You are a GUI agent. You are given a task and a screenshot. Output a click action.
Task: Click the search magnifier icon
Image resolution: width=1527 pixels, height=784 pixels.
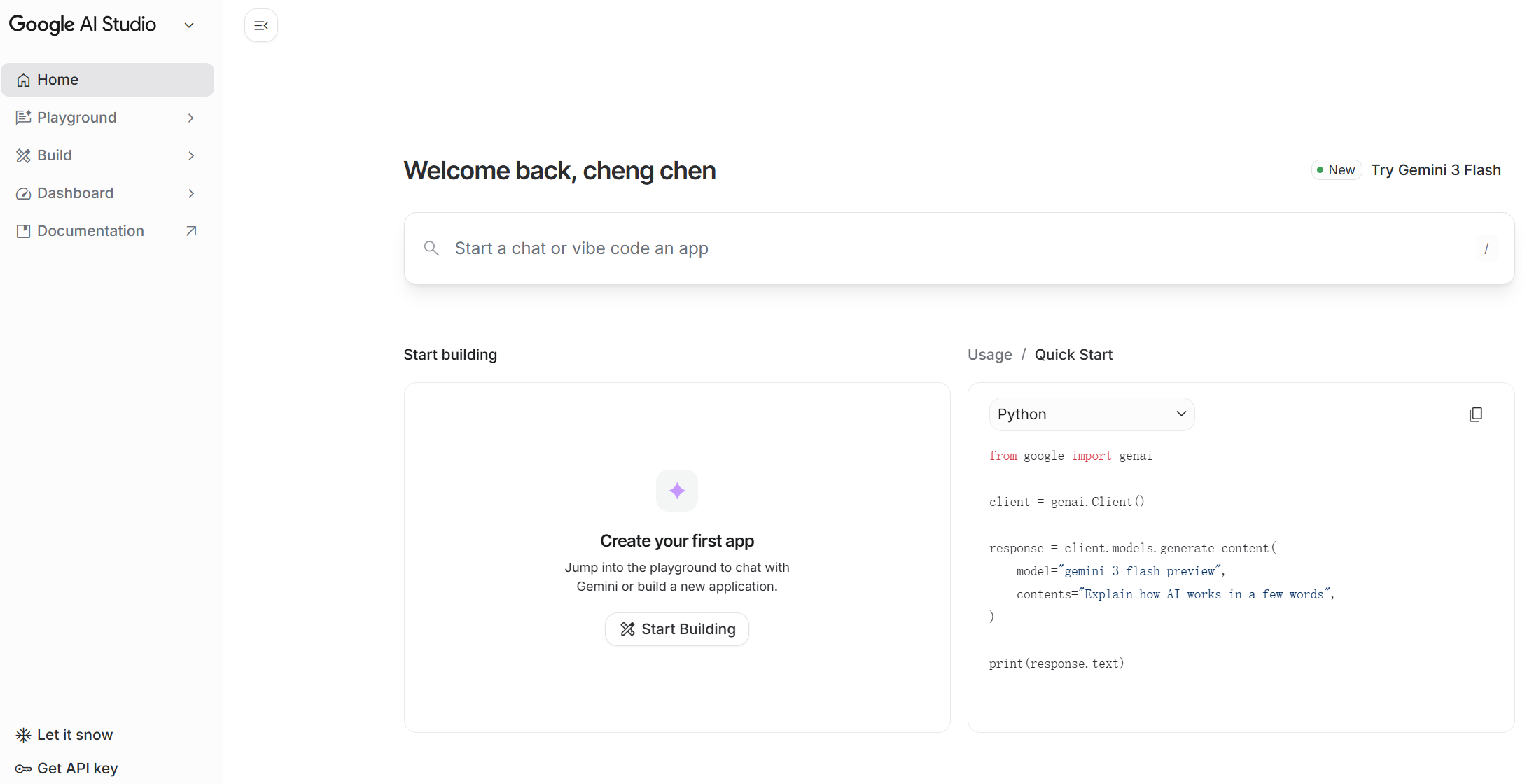431,248
